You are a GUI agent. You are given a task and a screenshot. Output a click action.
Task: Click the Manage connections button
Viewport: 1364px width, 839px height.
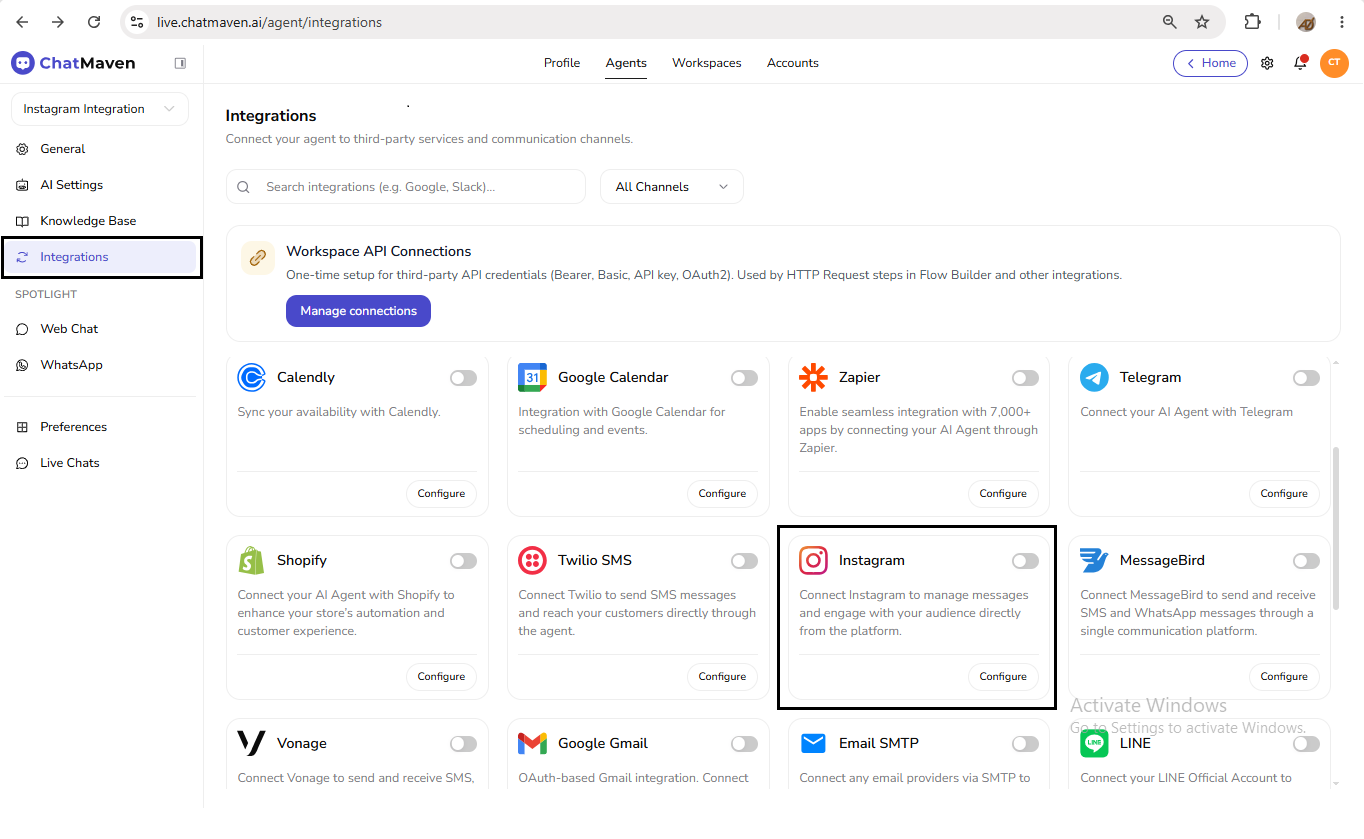coord(358,311)
